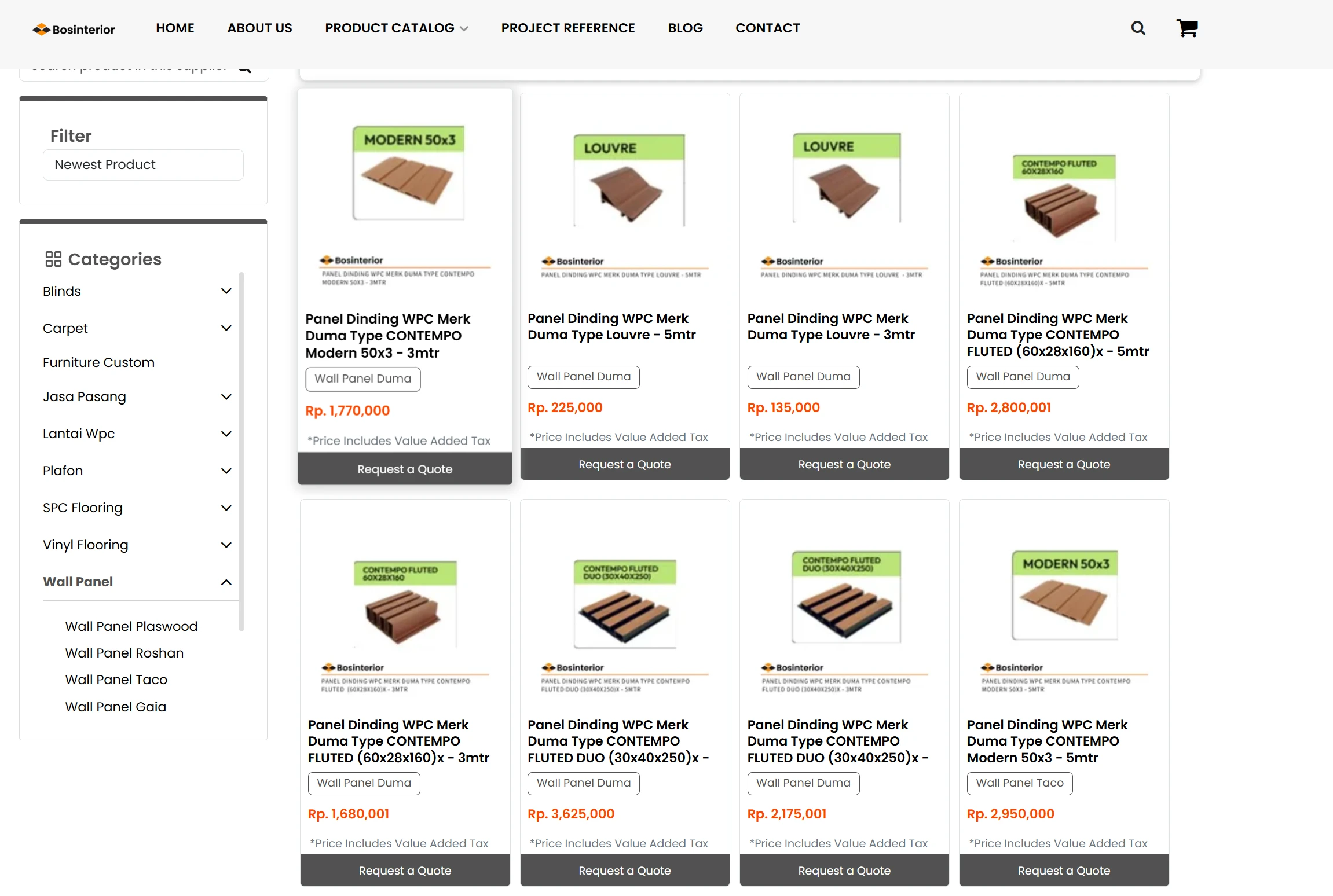Expand the Blinds category
This screenshot has height=896, width=1333.
(226, 291)
